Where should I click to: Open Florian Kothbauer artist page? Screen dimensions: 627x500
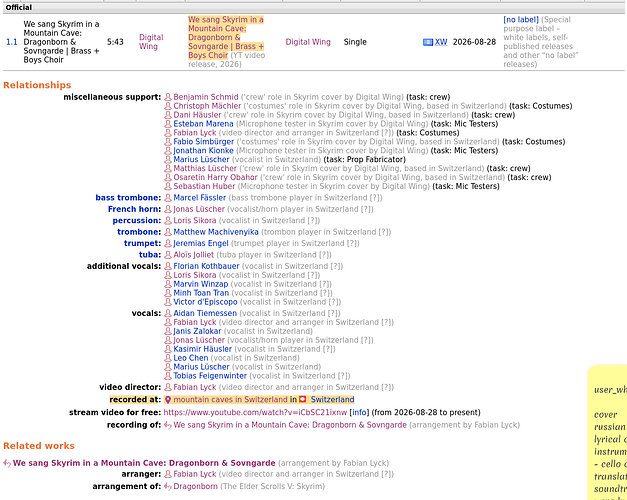[x=206, y=266]
